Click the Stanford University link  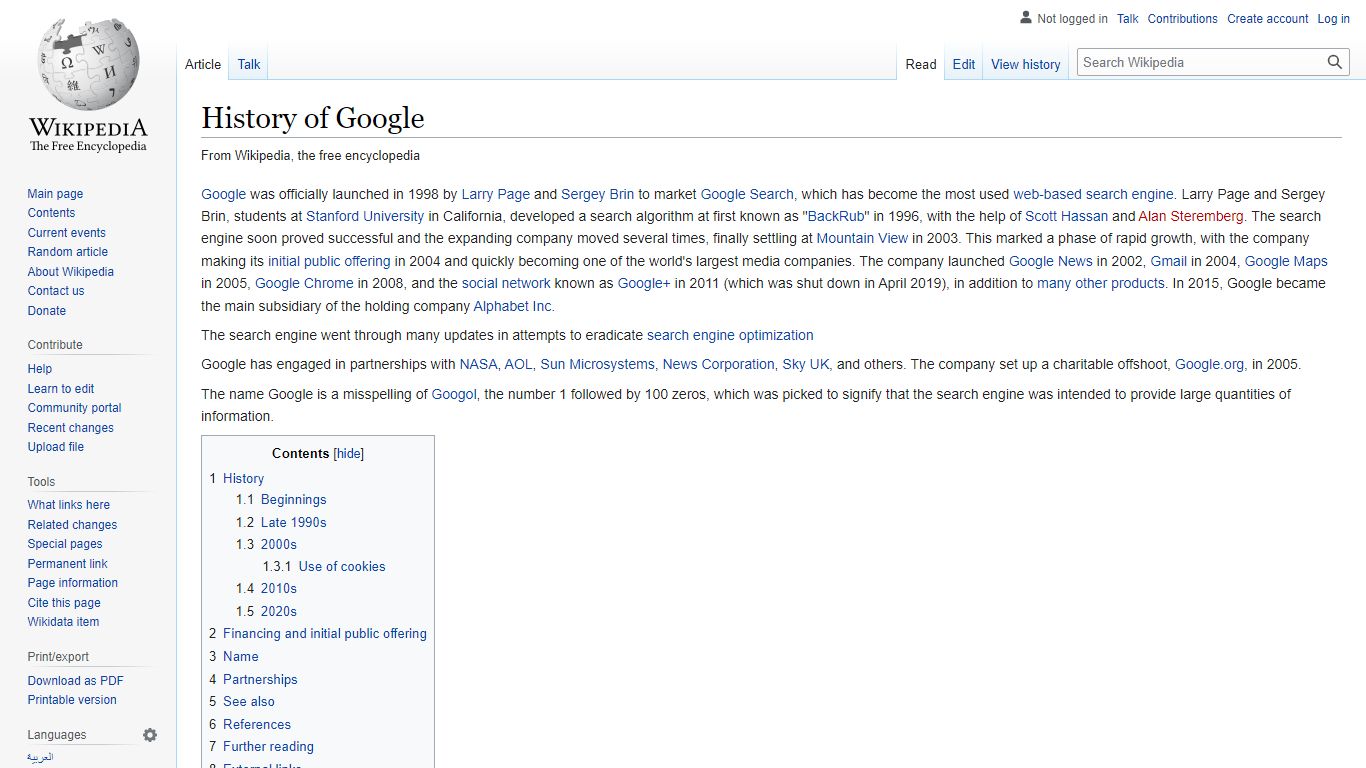click(x=366, y=216)
